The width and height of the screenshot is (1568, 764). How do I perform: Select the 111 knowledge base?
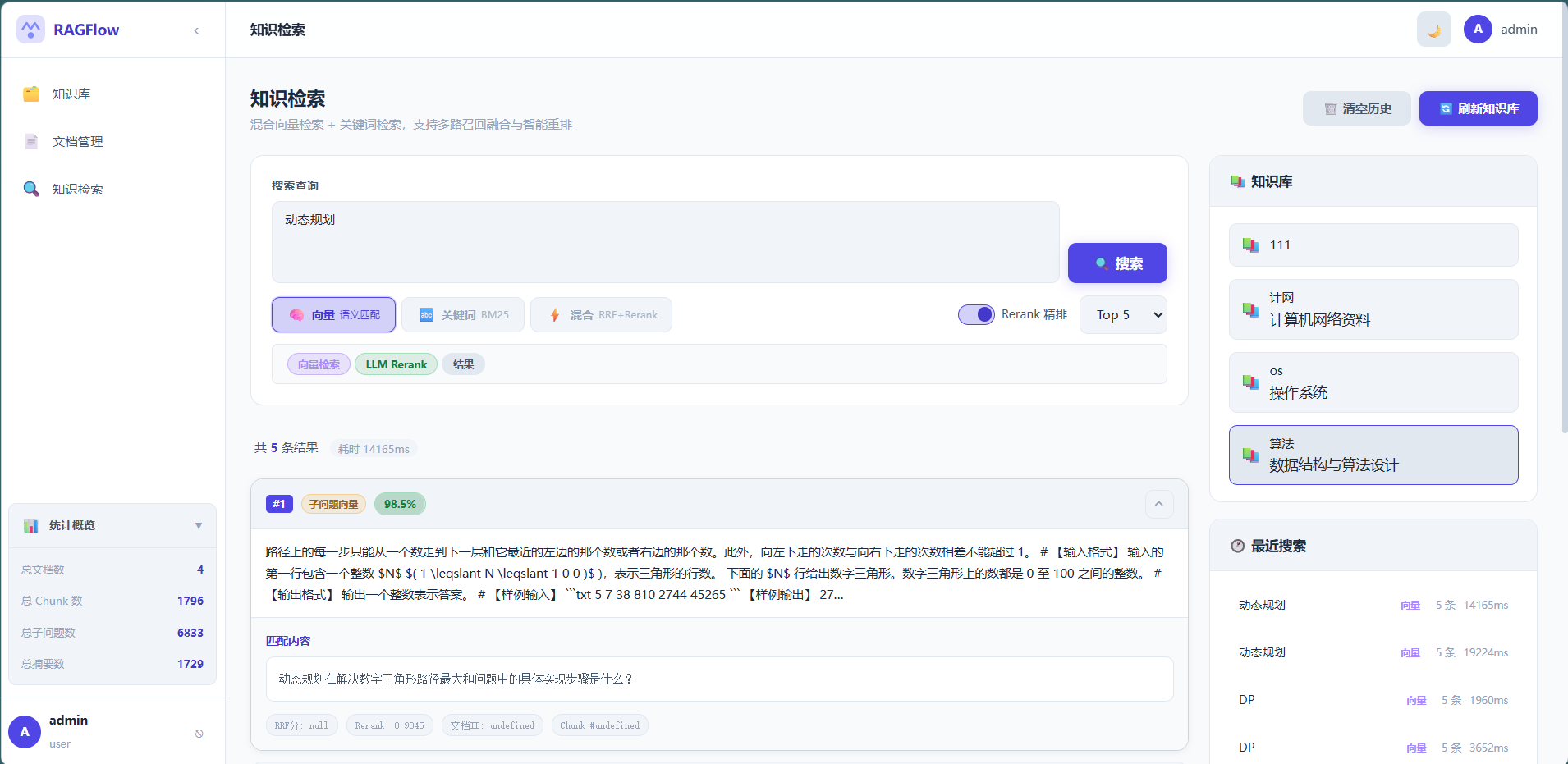[1373, 245]
